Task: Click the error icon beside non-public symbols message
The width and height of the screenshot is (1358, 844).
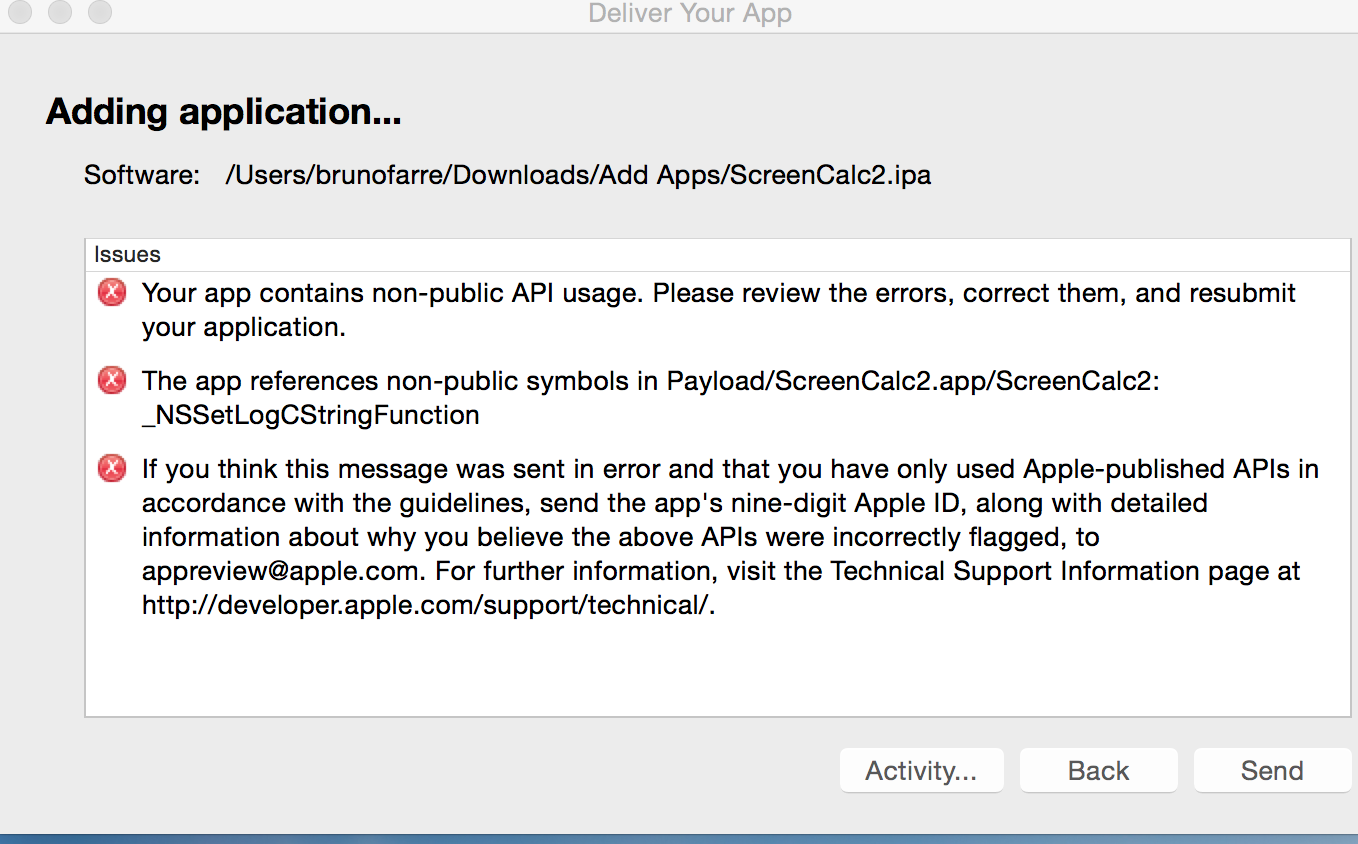Action: coord(112,381)
